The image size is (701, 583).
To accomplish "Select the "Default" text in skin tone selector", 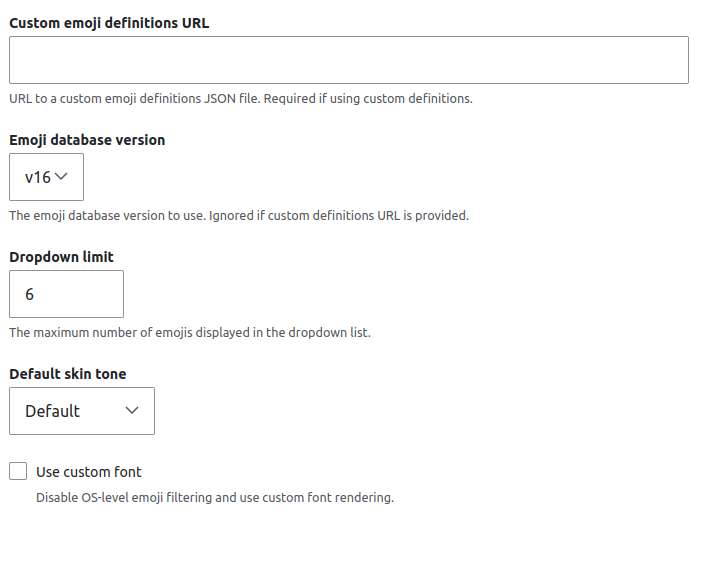I will point(53,411).
